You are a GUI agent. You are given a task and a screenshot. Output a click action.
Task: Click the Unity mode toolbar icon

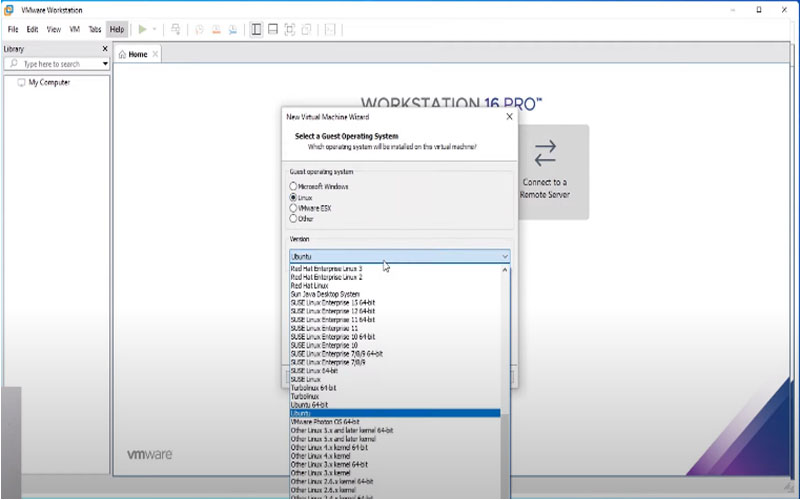coord(306,30)
